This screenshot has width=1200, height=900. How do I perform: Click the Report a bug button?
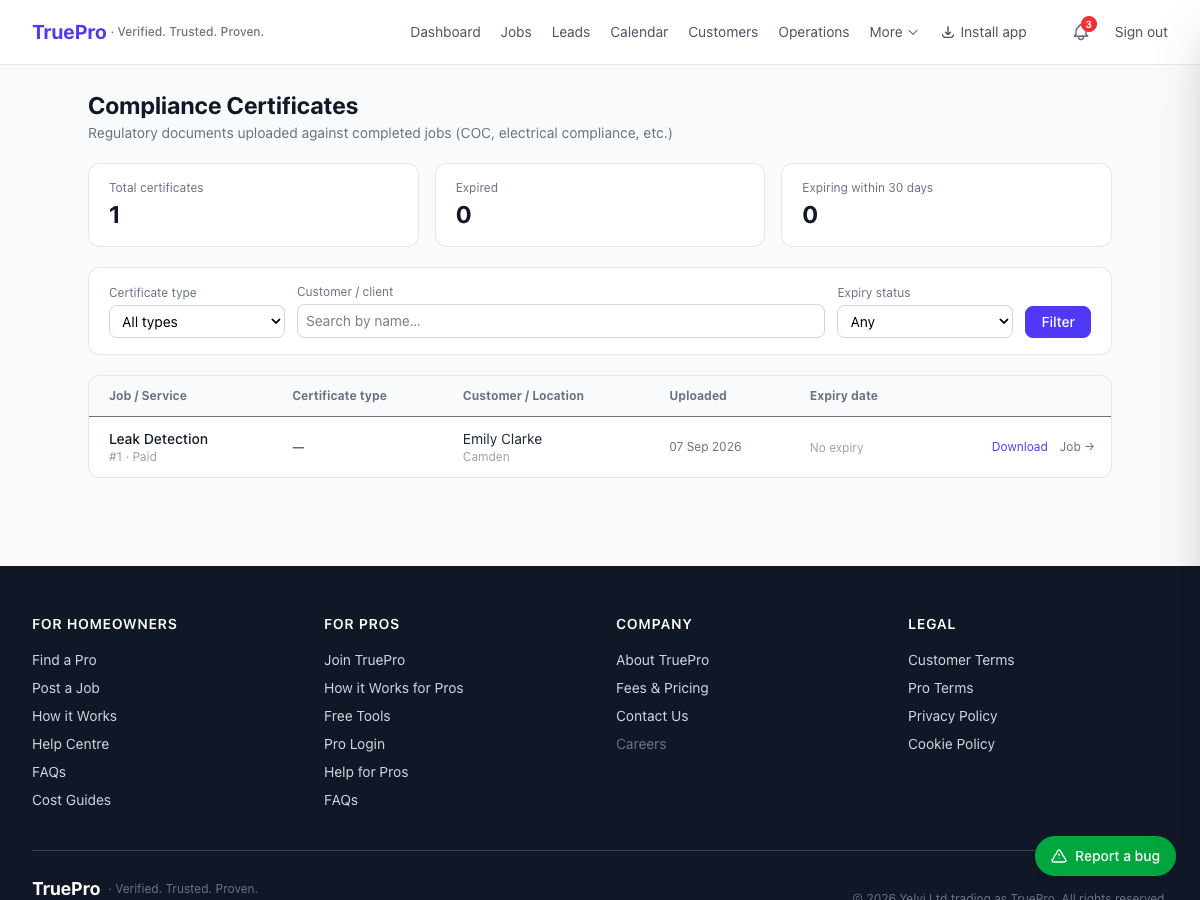click(x=1105, y=856)
